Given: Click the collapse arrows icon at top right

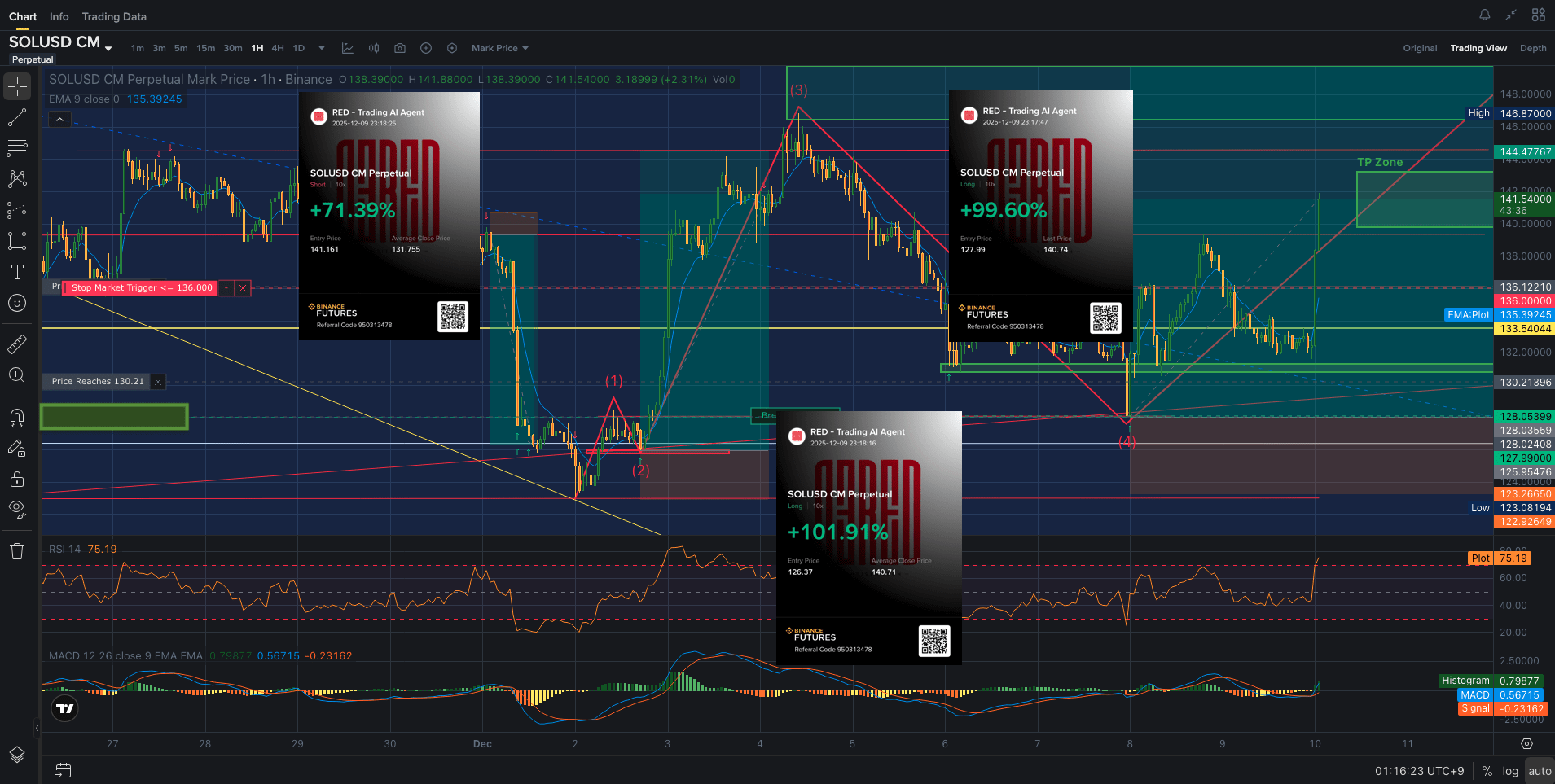Looking at the screenshot, I should tap(1511, 15).
